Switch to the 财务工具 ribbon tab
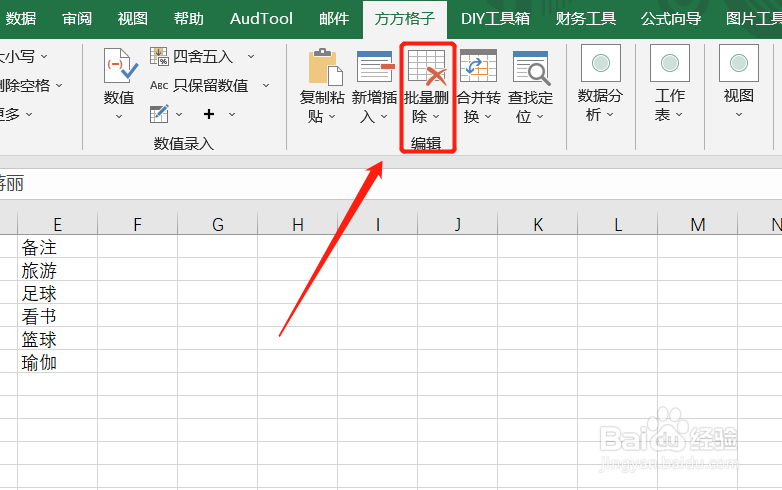 (586, 18)
